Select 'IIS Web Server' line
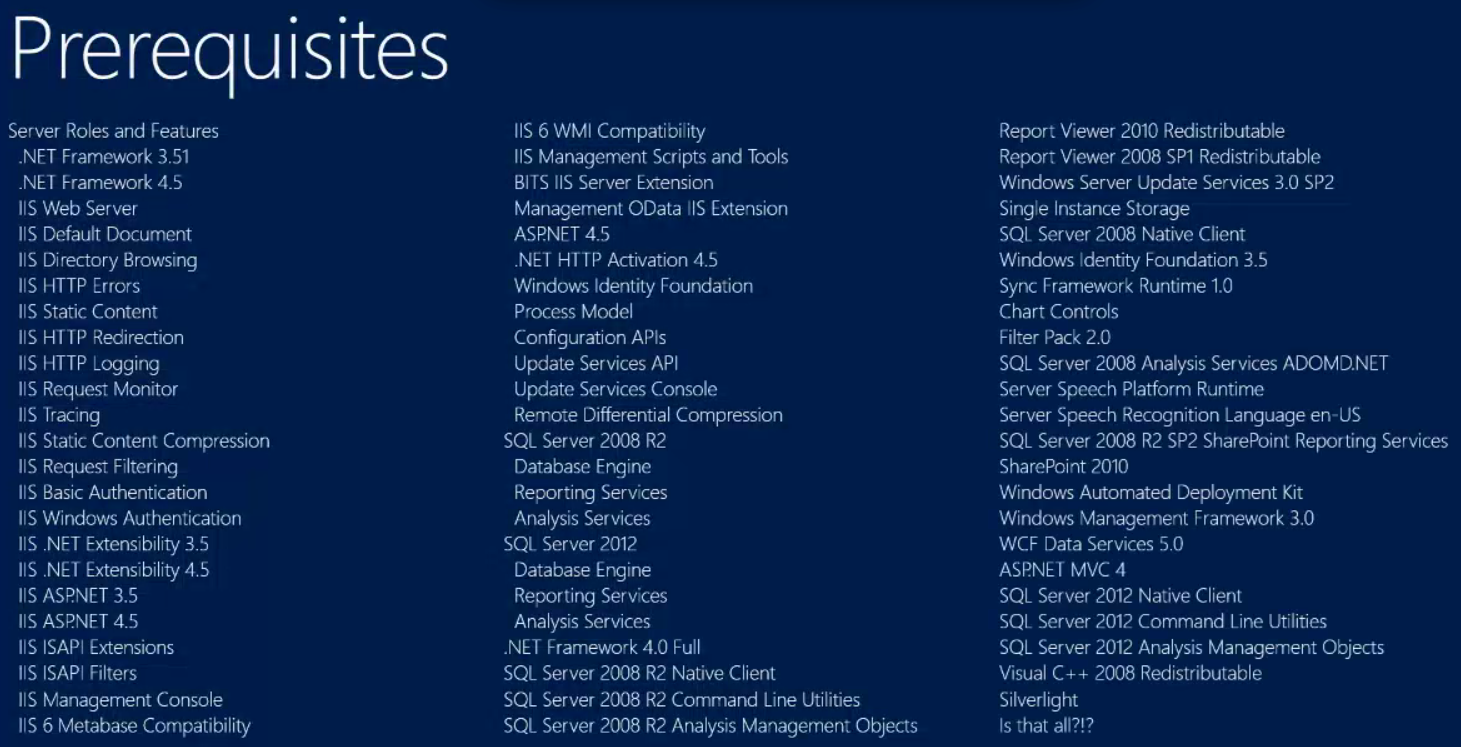Viewport: 1461px width, 747px height. 78,209
